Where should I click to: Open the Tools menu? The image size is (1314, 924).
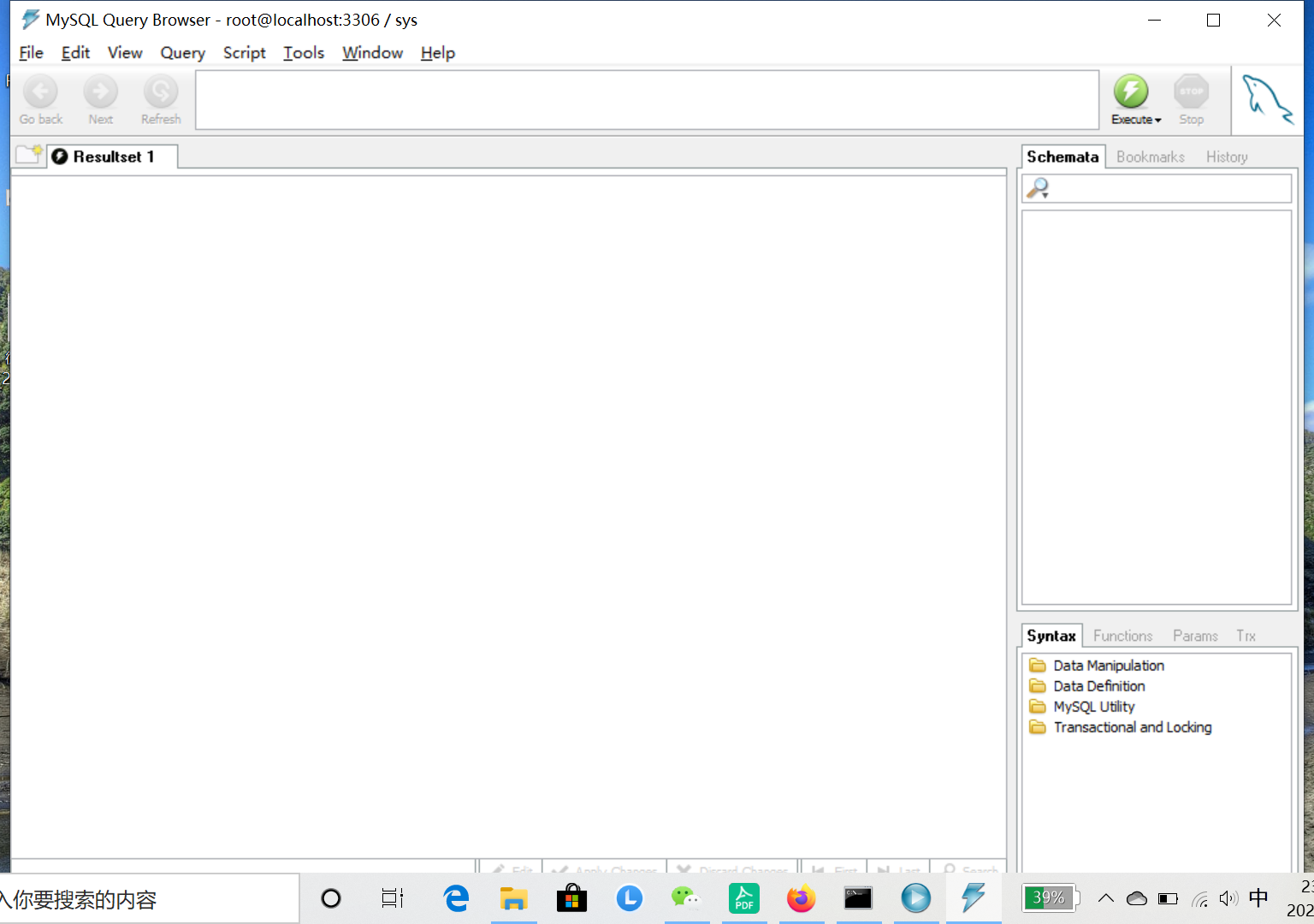coord(304,53)
